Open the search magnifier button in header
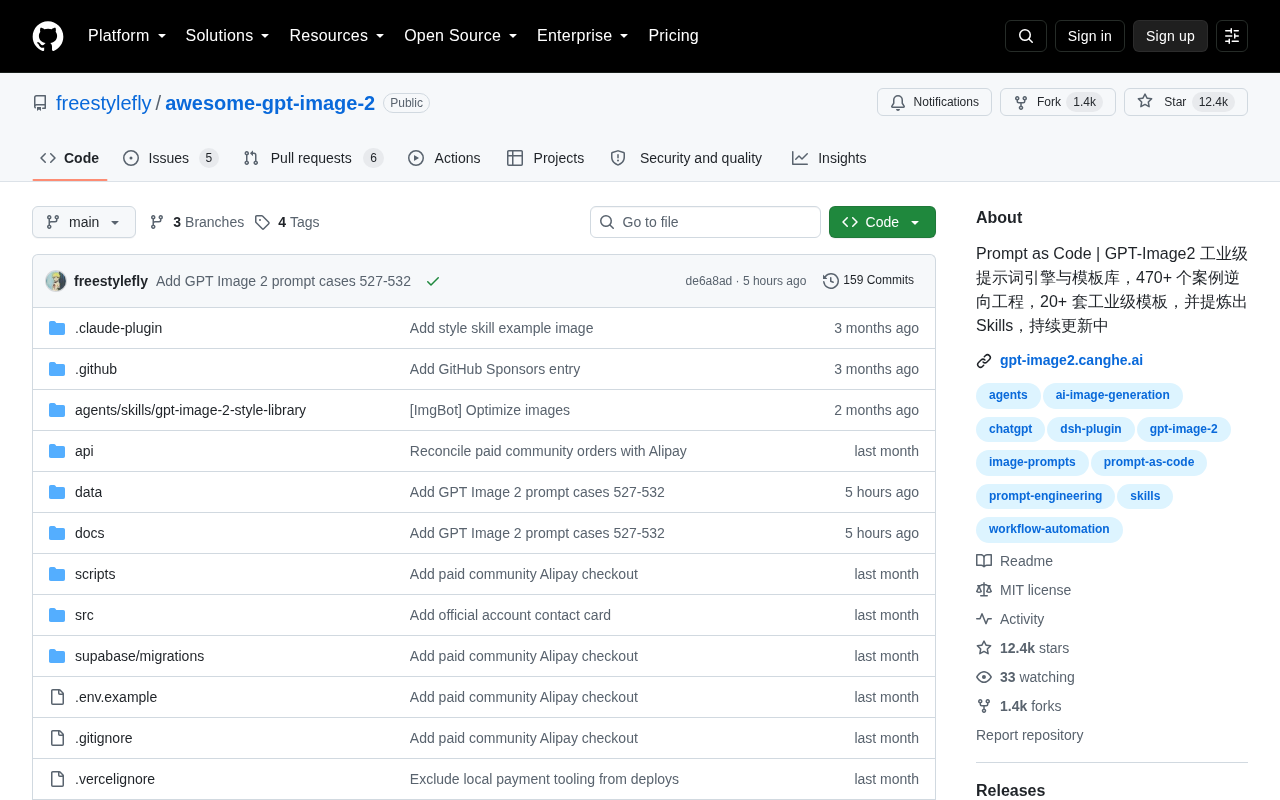 coord(1026,36)
